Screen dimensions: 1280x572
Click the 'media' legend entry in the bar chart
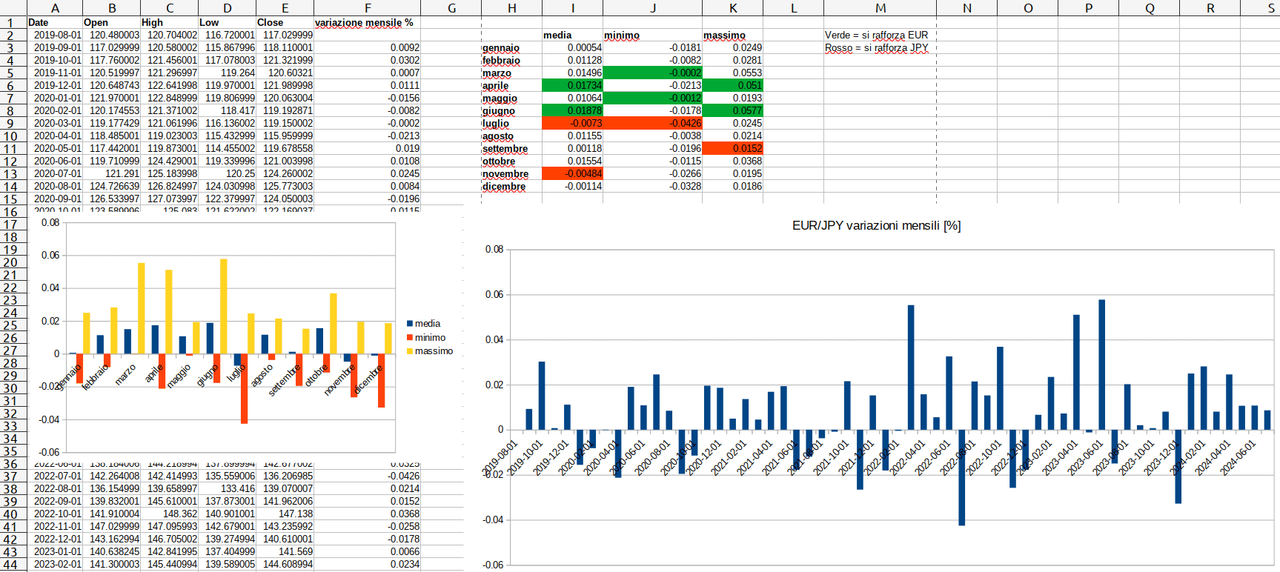point(422,324)
